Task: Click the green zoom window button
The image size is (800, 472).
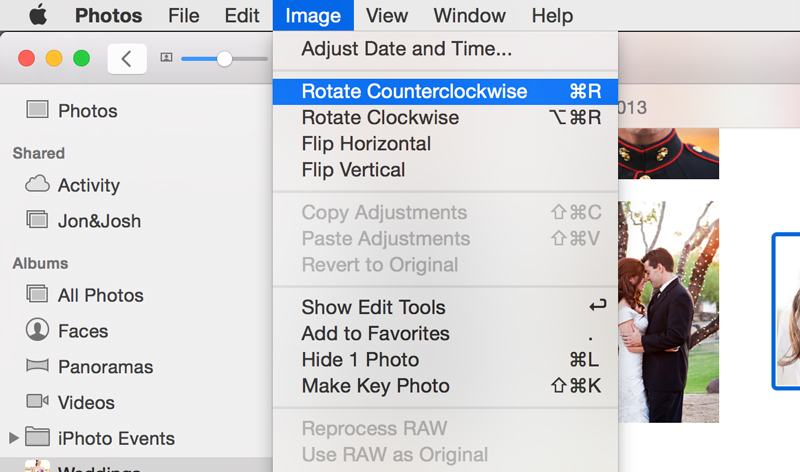Action: pos(82,59)
